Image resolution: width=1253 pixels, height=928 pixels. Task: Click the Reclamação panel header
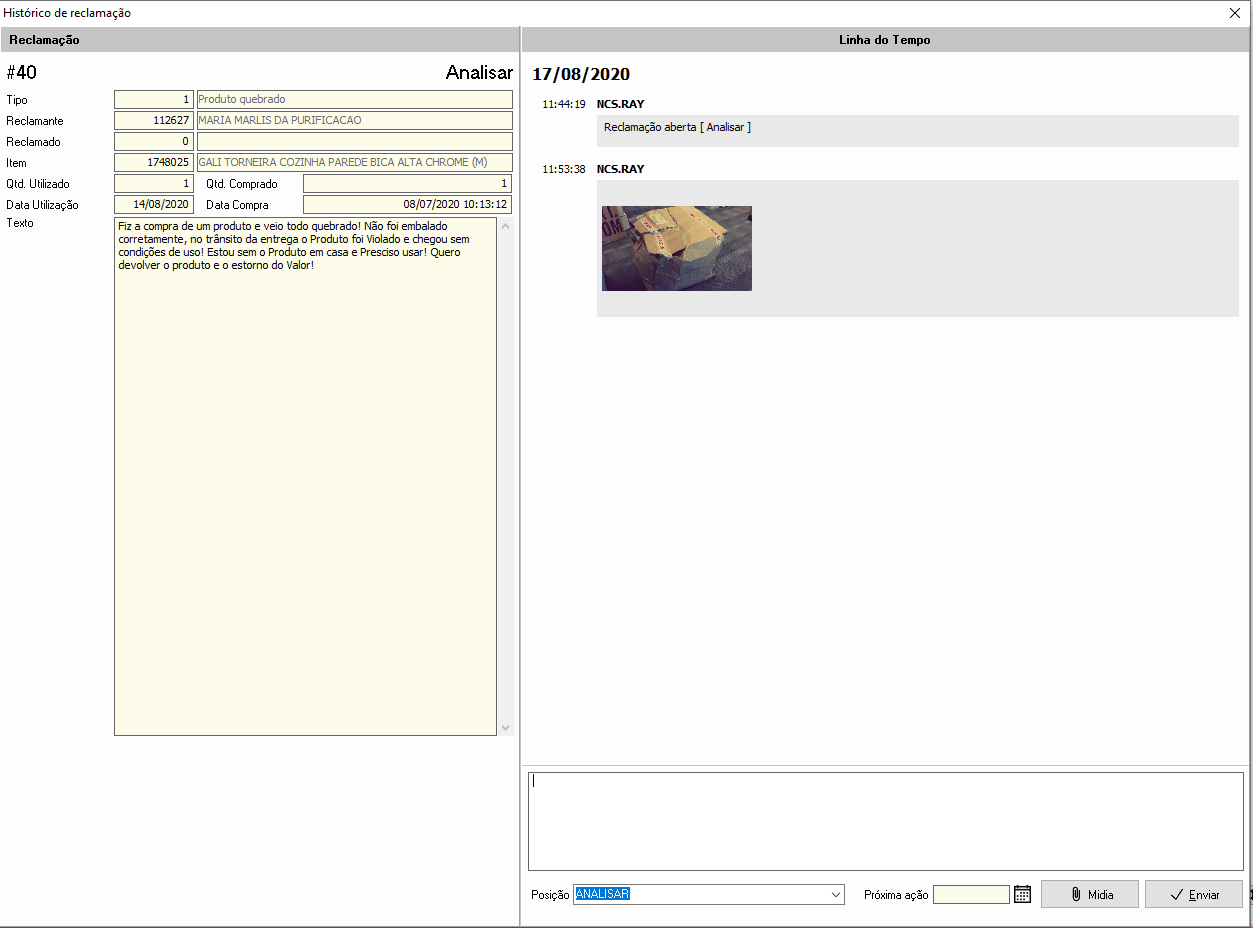click(x=260, y=40)
